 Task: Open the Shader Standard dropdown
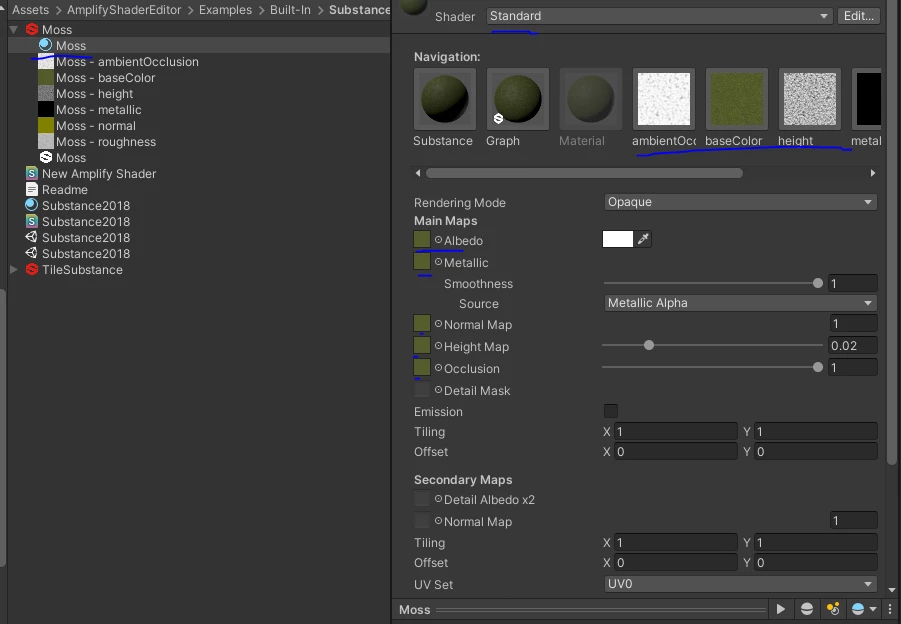click(x=660, y=16)
